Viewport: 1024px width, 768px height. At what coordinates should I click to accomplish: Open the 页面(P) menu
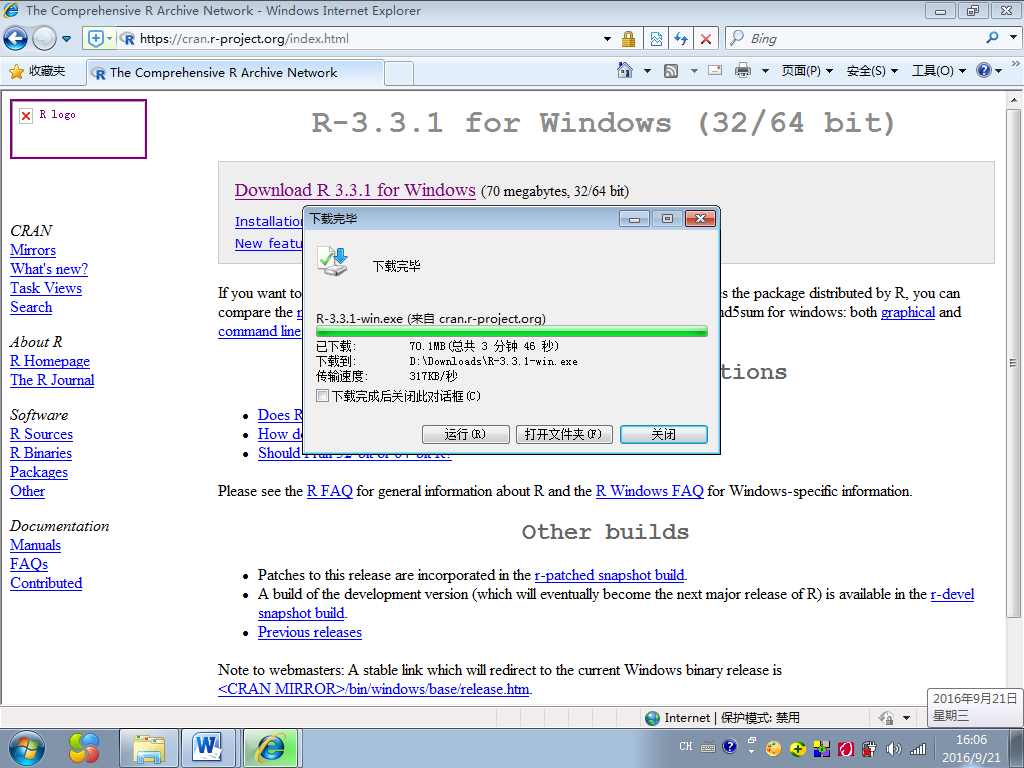(x=807, y=71)
